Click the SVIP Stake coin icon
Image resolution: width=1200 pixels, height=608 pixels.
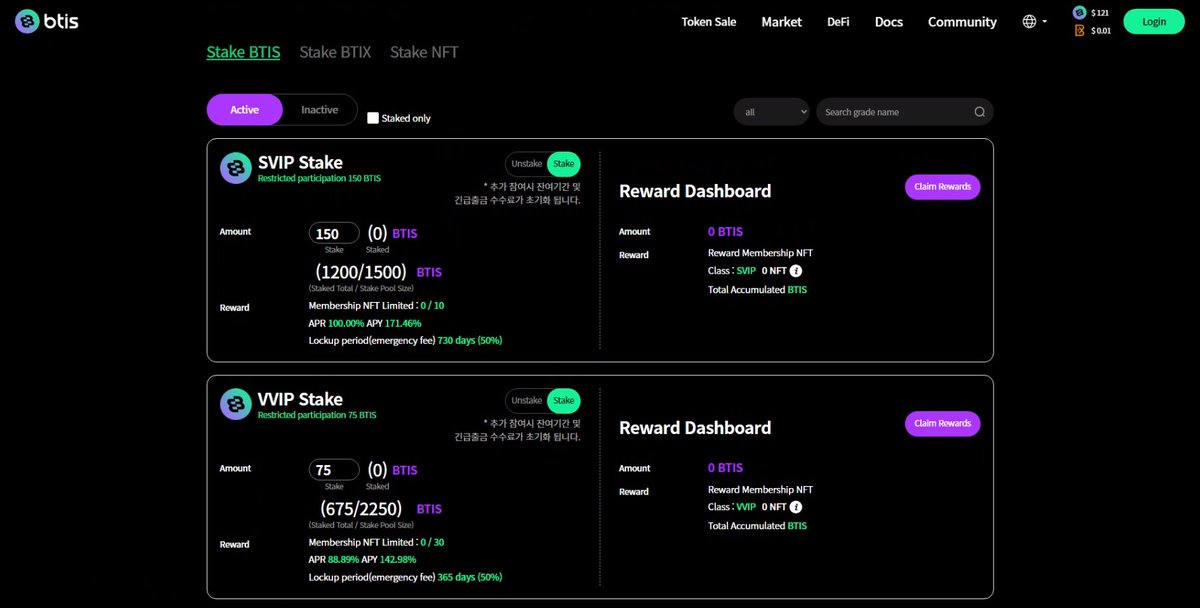[x=236, y=168]
